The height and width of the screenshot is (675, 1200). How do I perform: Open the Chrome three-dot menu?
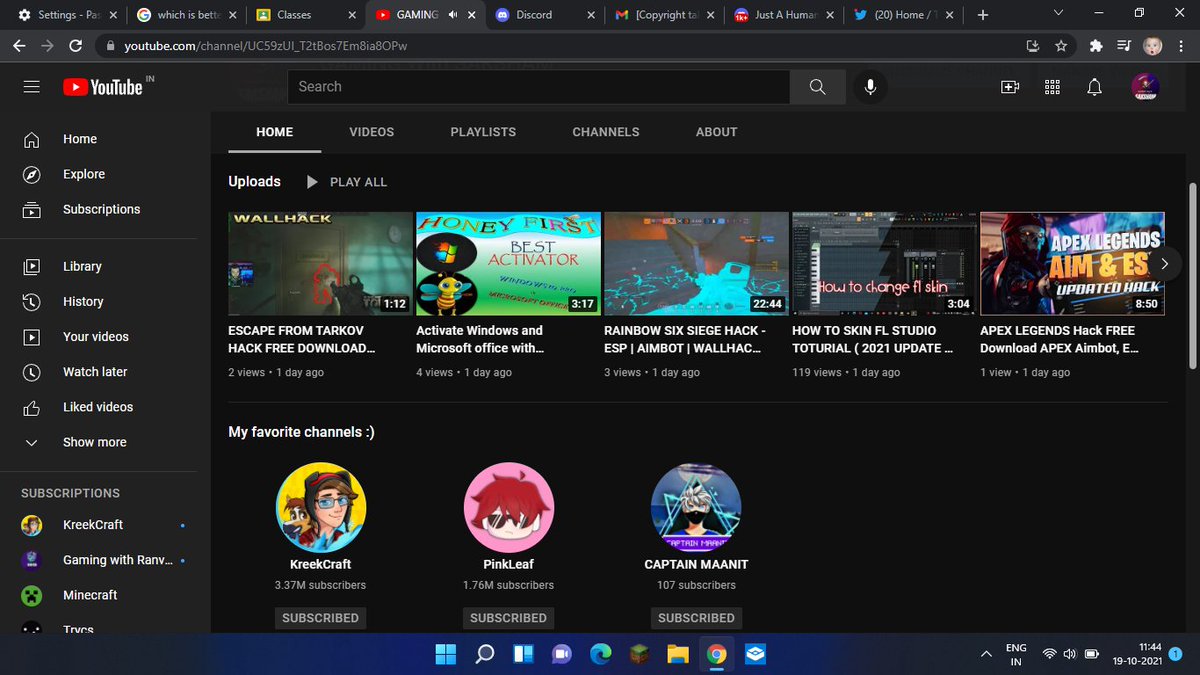click(1181, 46)
